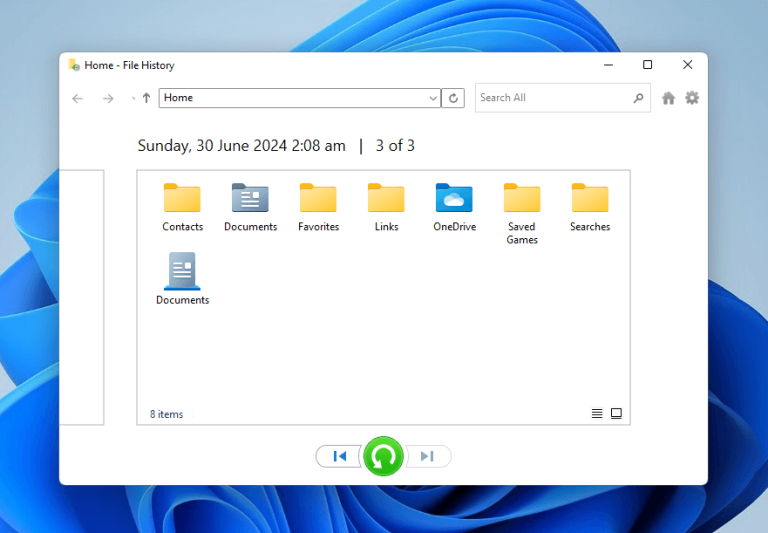The image size is (768, 533).
Task: Click the File History window icon
Action: point(74,65)
